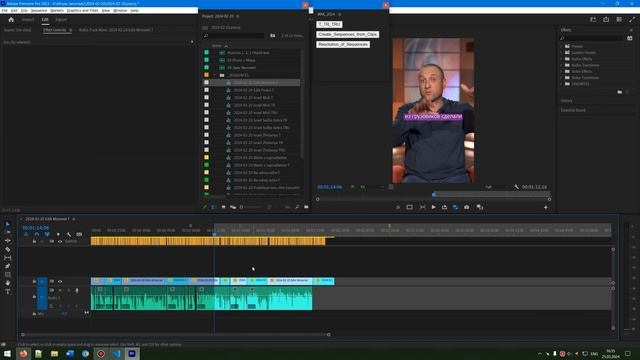Image resolution: width=640 pixels, height=360 pixels.
Task: Open the Audio Track Mixer tab
Action: (116, 30)
